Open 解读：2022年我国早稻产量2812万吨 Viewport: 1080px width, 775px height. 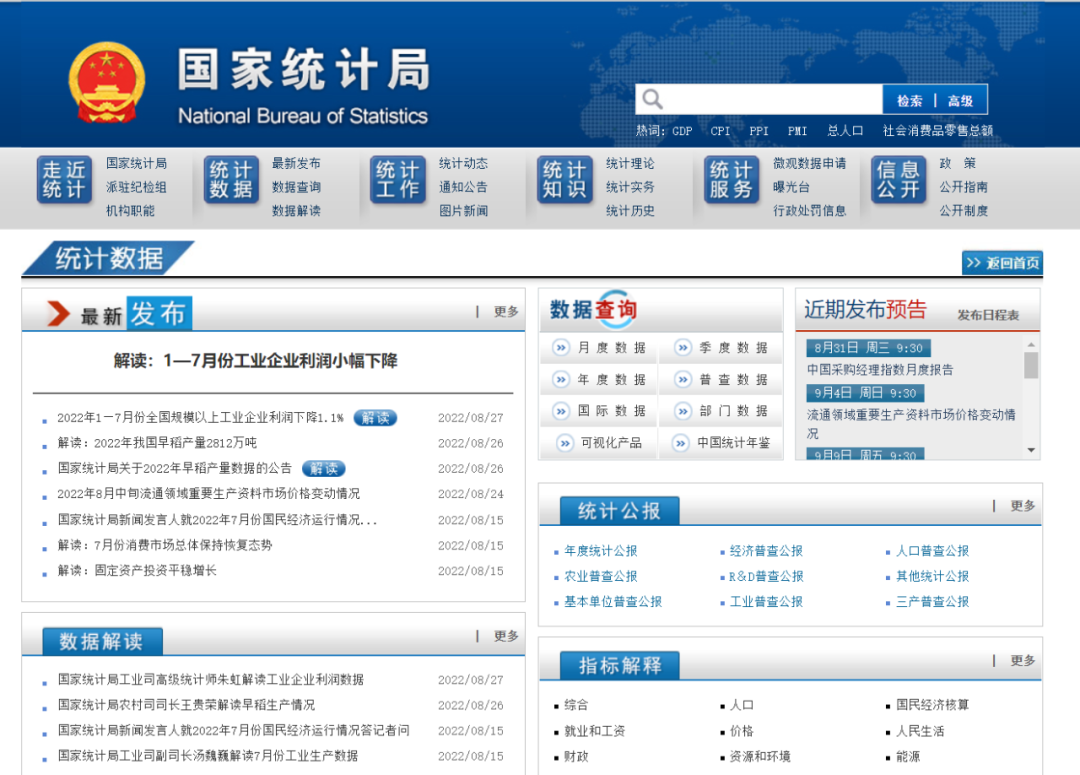point(157,443)
